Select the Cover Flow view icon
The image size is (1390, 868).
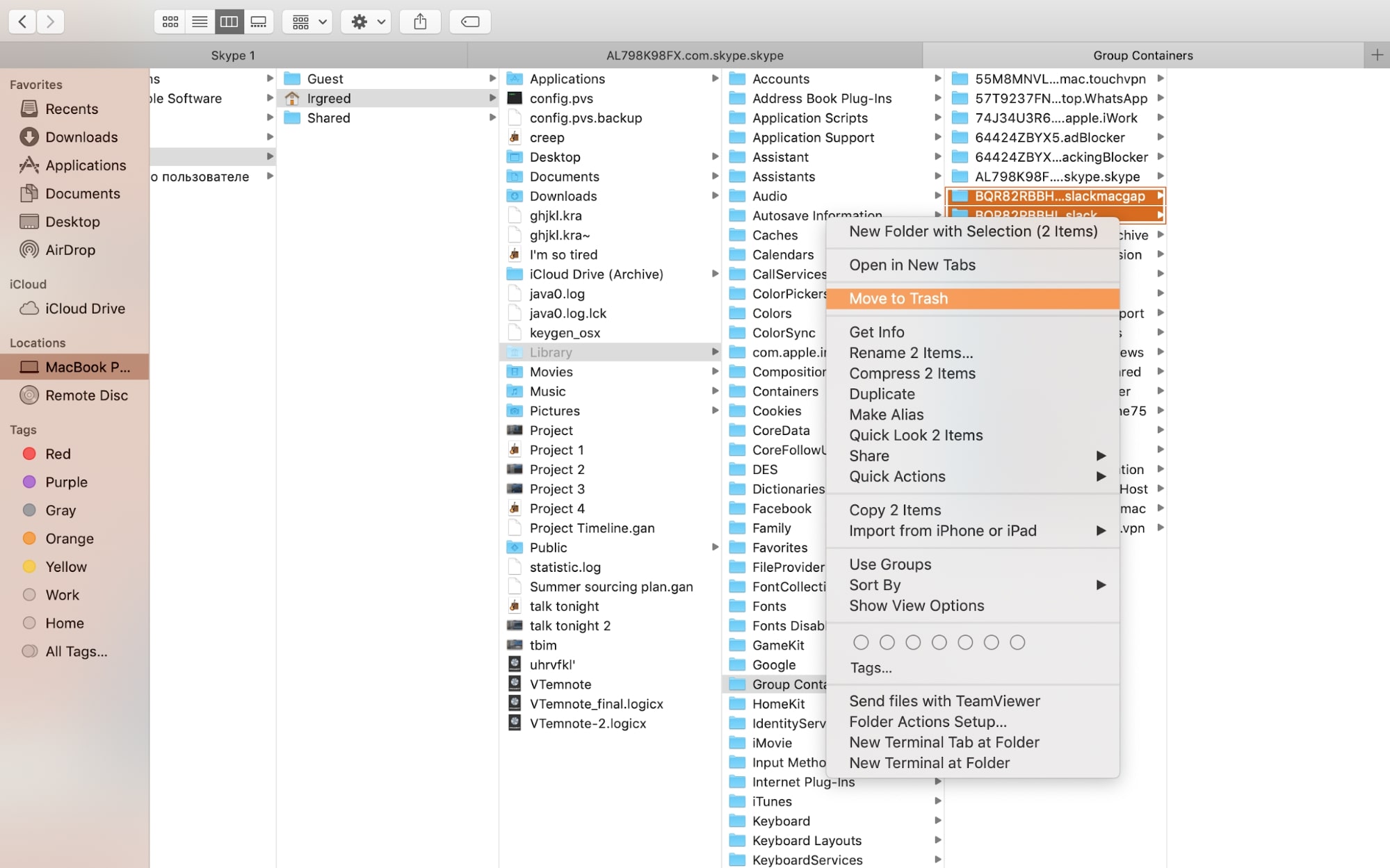(258, 21)
